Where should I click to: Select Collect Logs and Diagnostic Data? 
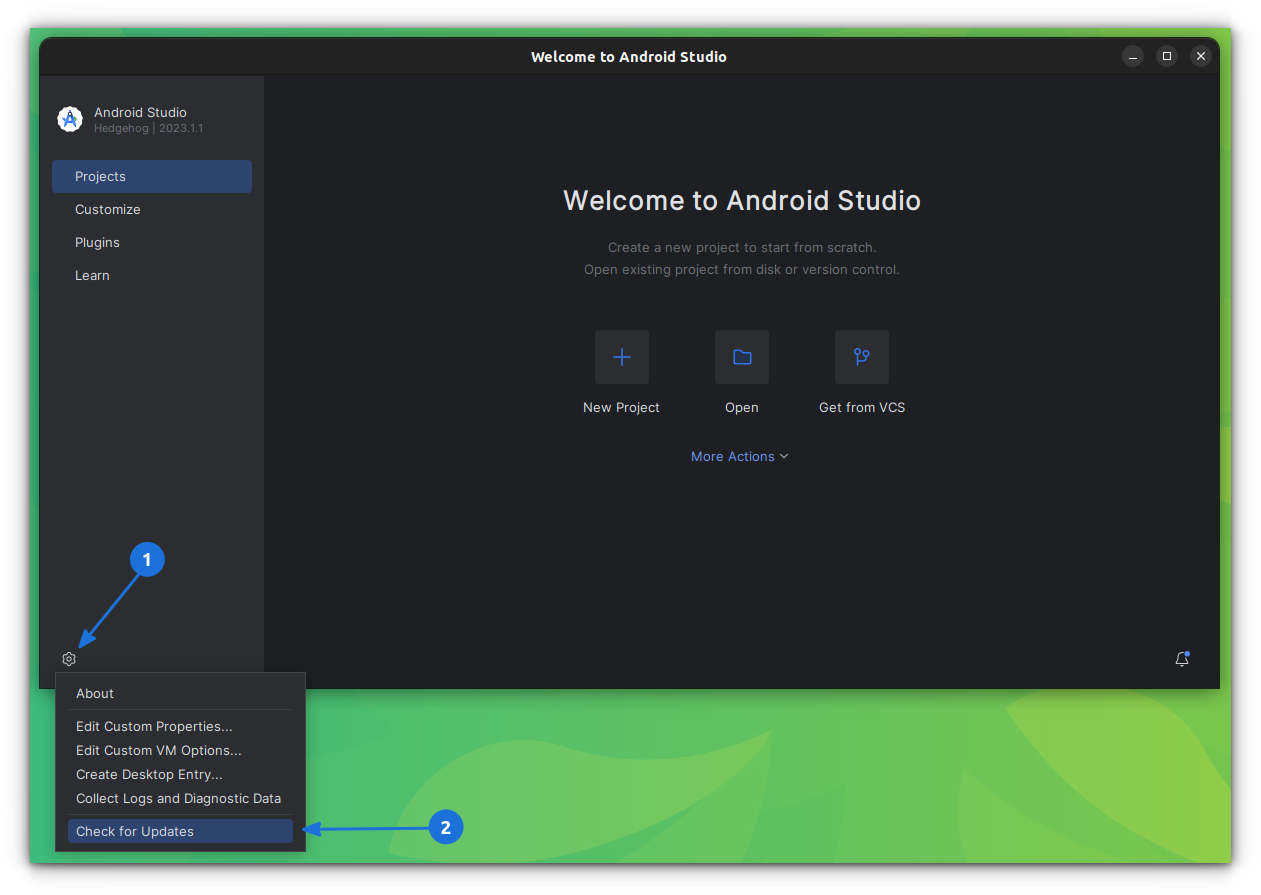point(178,798)
